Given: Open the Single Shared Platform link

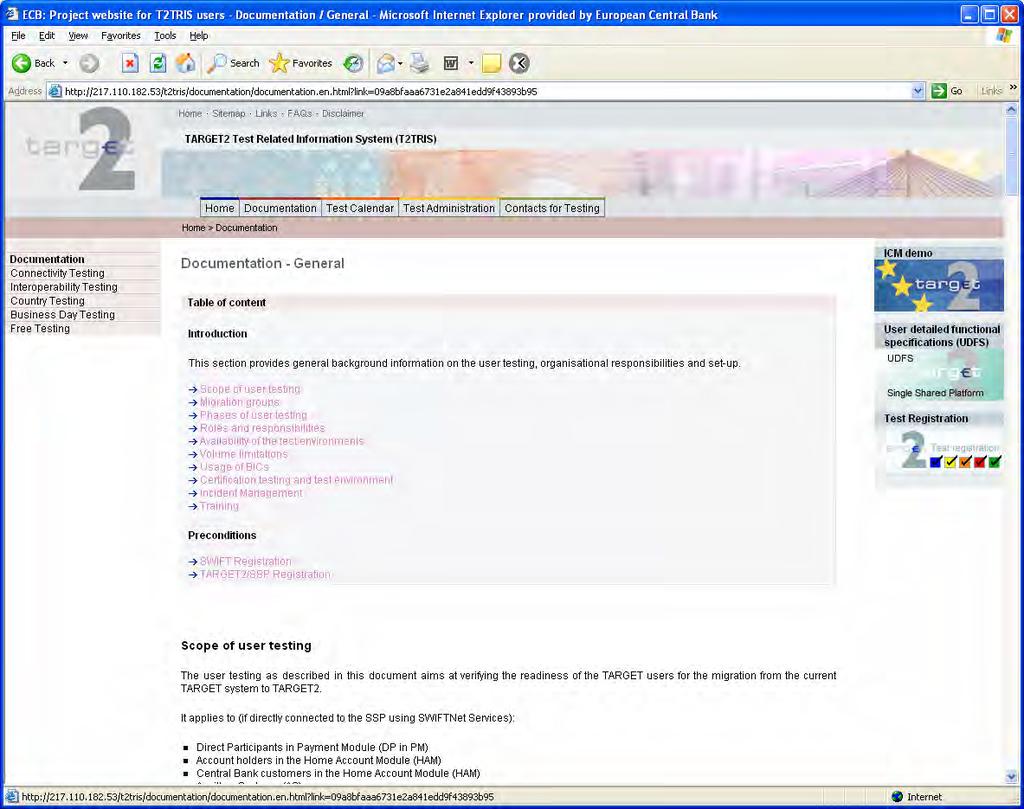Looking at the screenshot, I should click(x=935, y=393).
